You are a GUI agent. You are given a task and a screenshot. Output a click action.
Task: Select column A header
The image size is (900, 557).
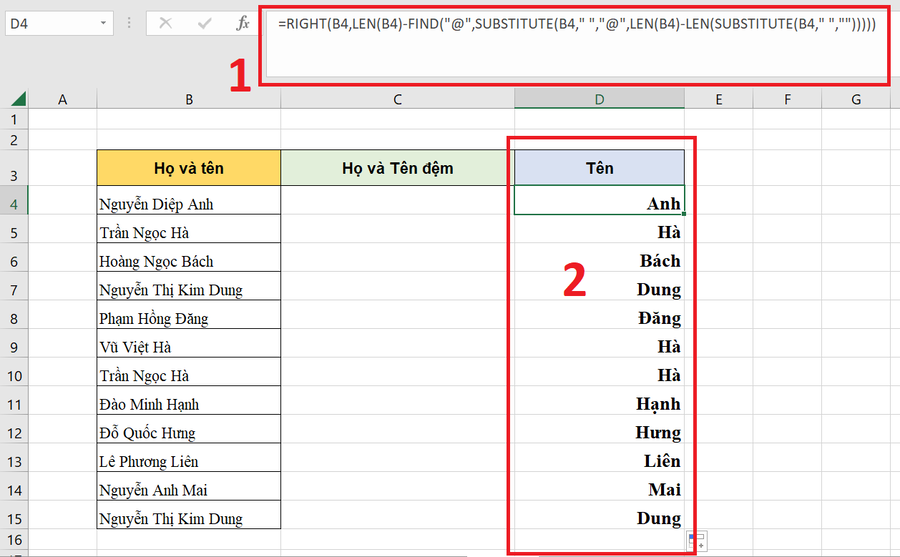[x=63, y=99]
